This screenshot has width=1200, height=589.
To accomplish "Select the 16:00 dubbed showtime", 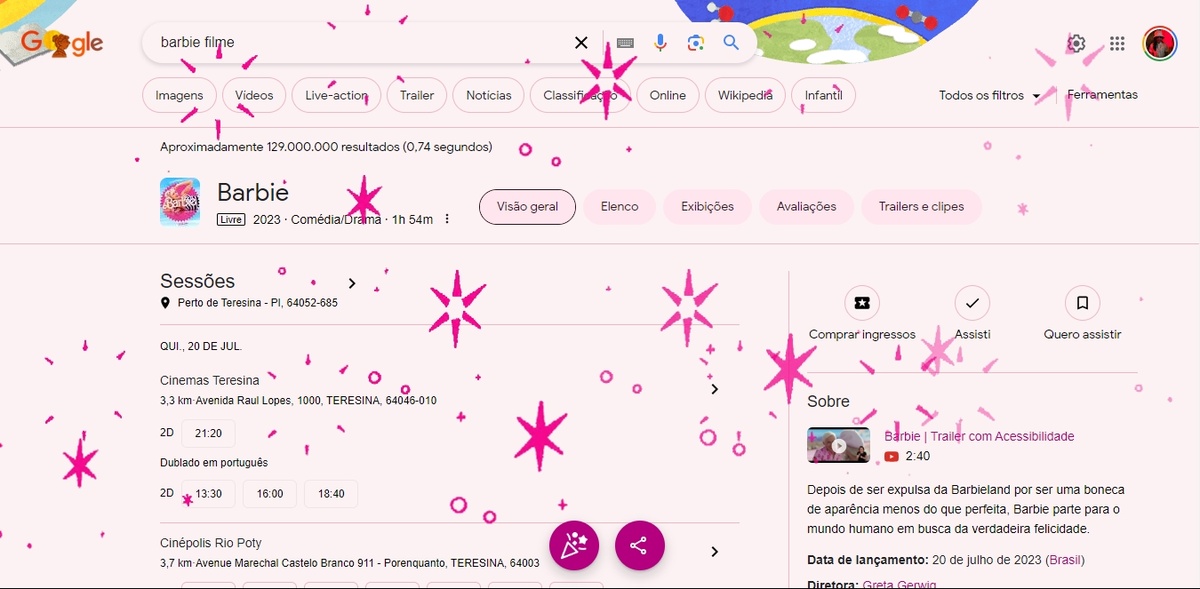I will point(270,493).
